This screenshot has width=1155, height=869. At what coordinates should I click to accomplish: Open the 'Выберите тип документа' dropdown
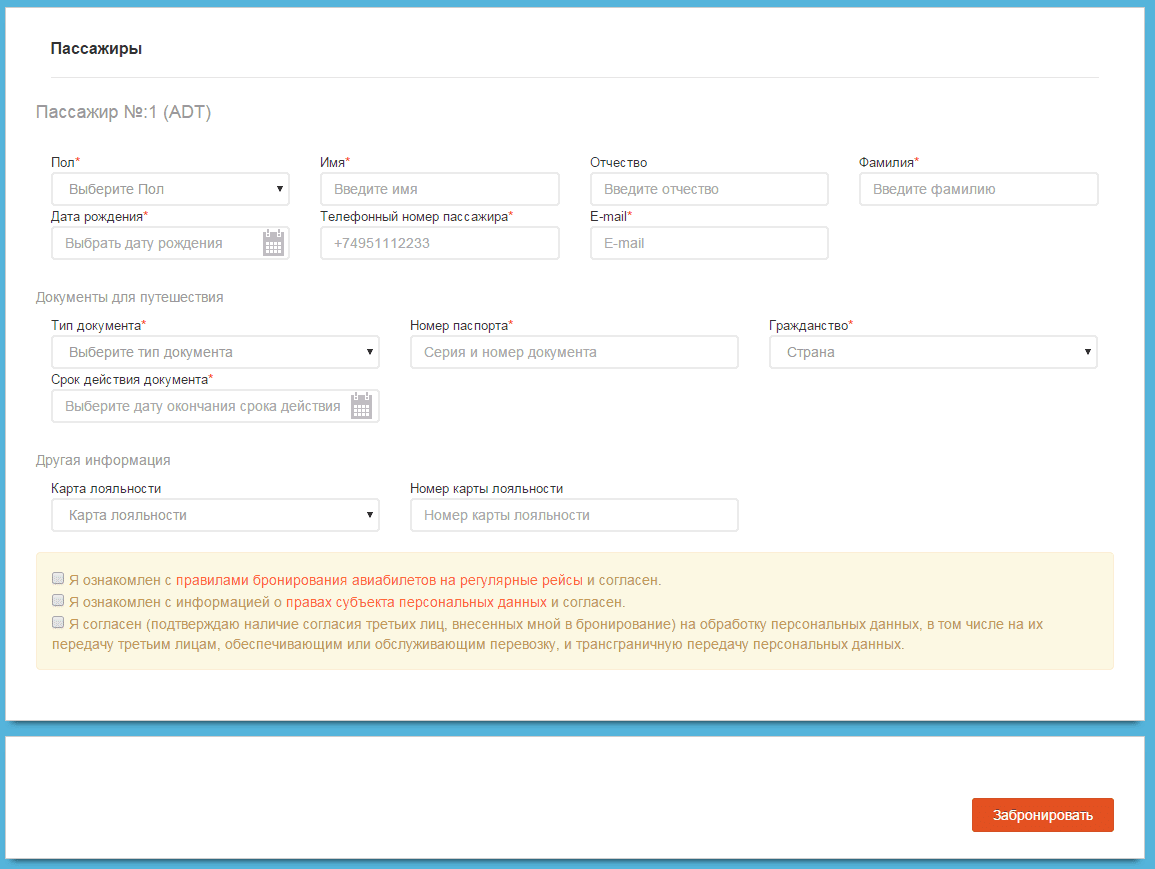tap(215, 352)
